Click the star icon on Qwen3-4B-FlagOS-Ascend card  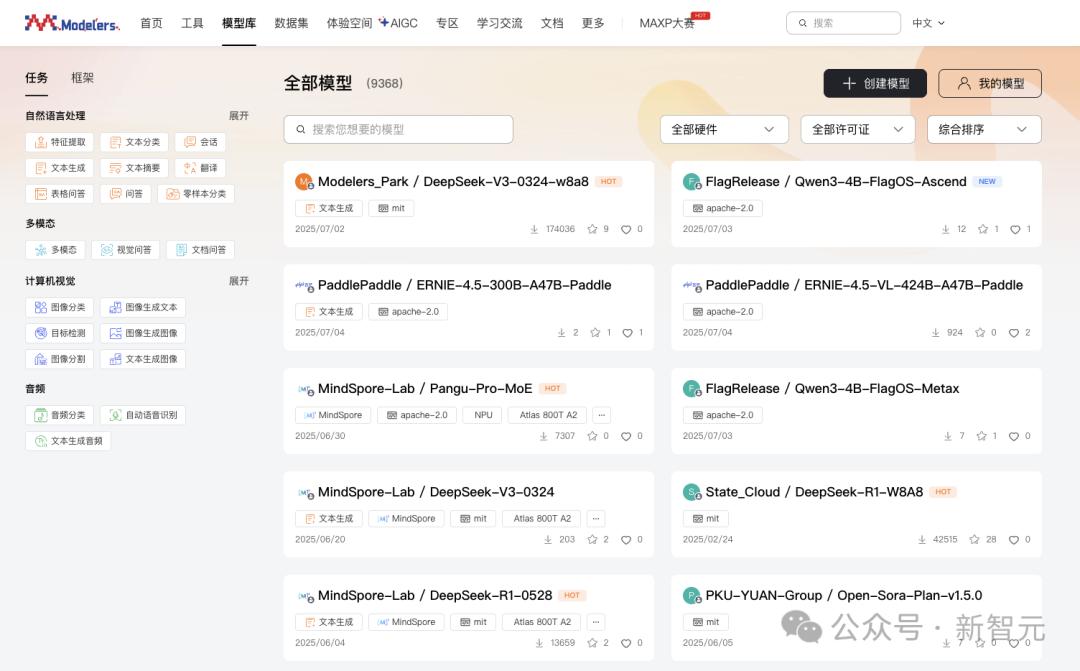tap(983, 229)
